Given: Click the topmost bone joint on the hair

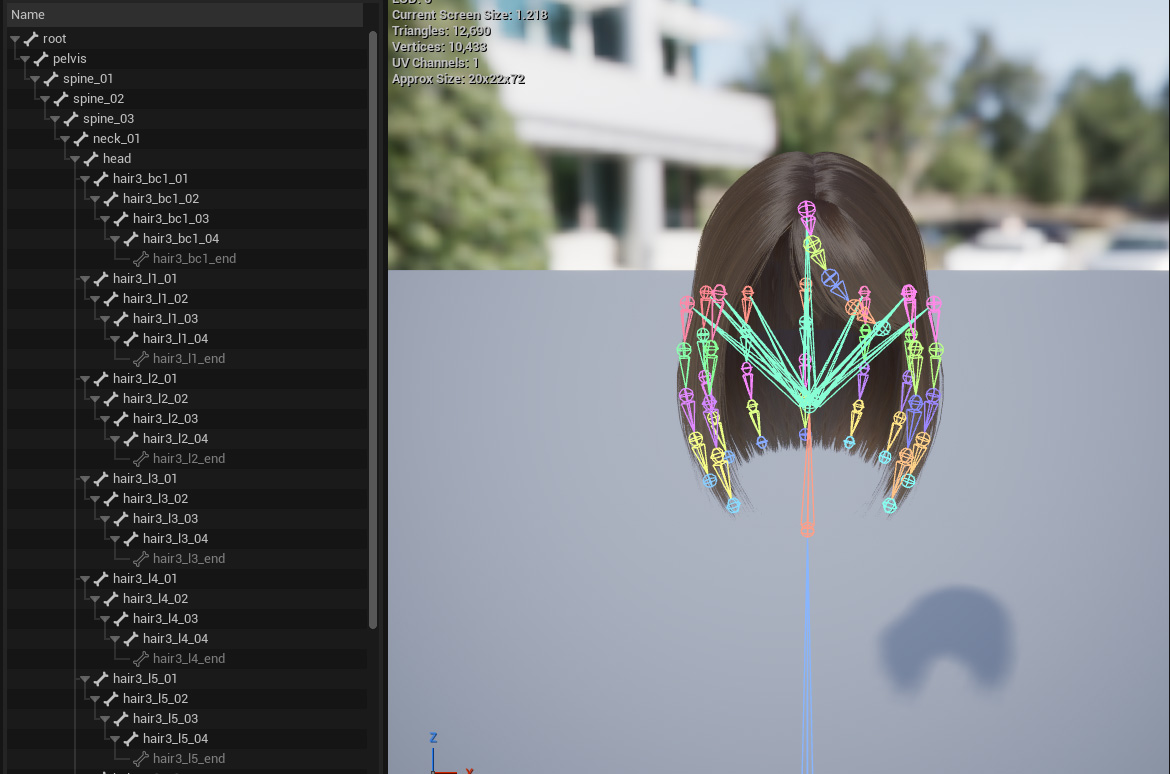Looking at the screenshot, I should pyautogui.click(x=806, y=209).
